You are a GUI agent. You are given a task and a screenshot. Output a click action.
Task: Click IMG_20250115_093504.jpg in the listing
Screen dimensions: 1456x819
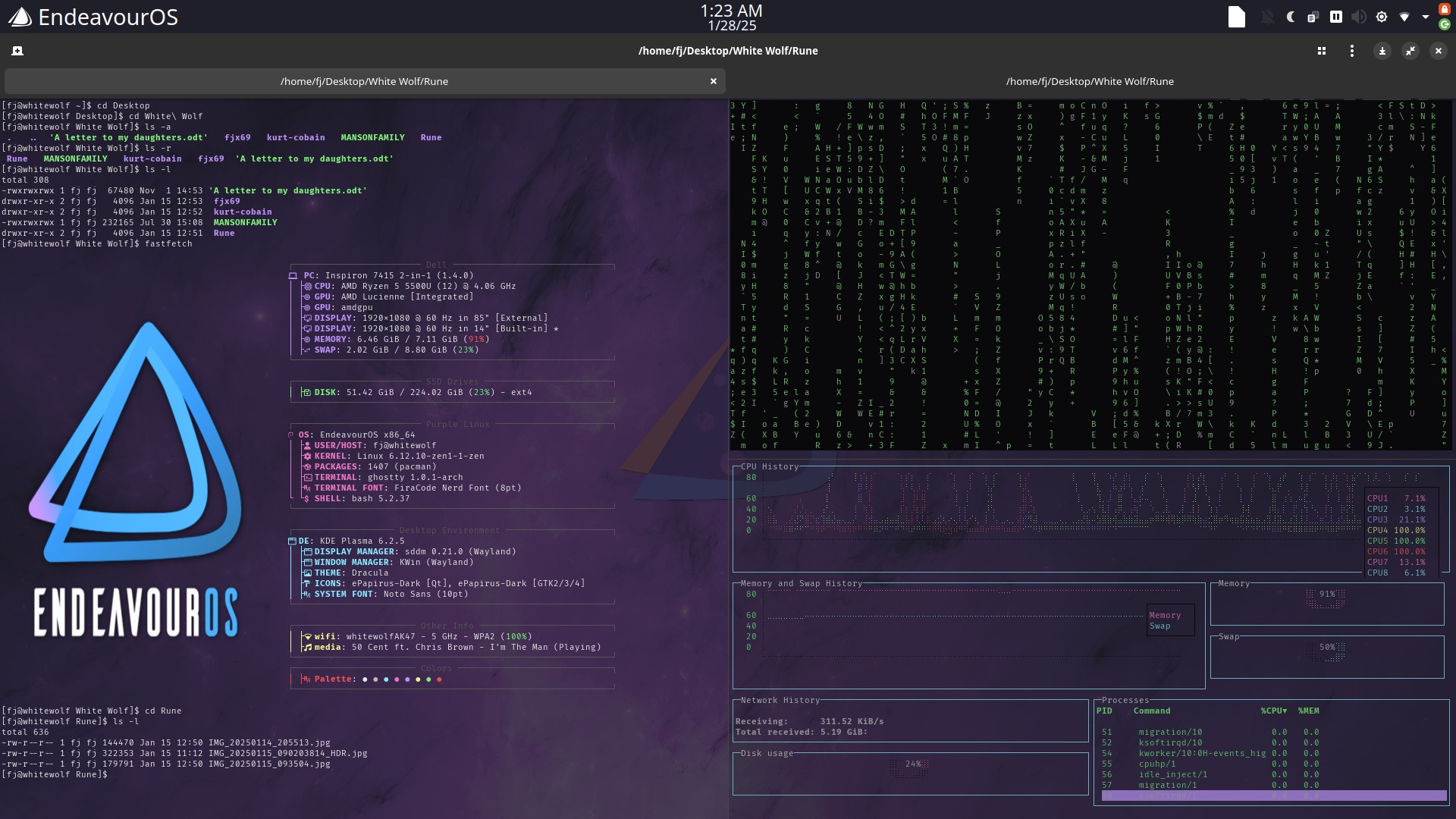(x=269, y=764)
